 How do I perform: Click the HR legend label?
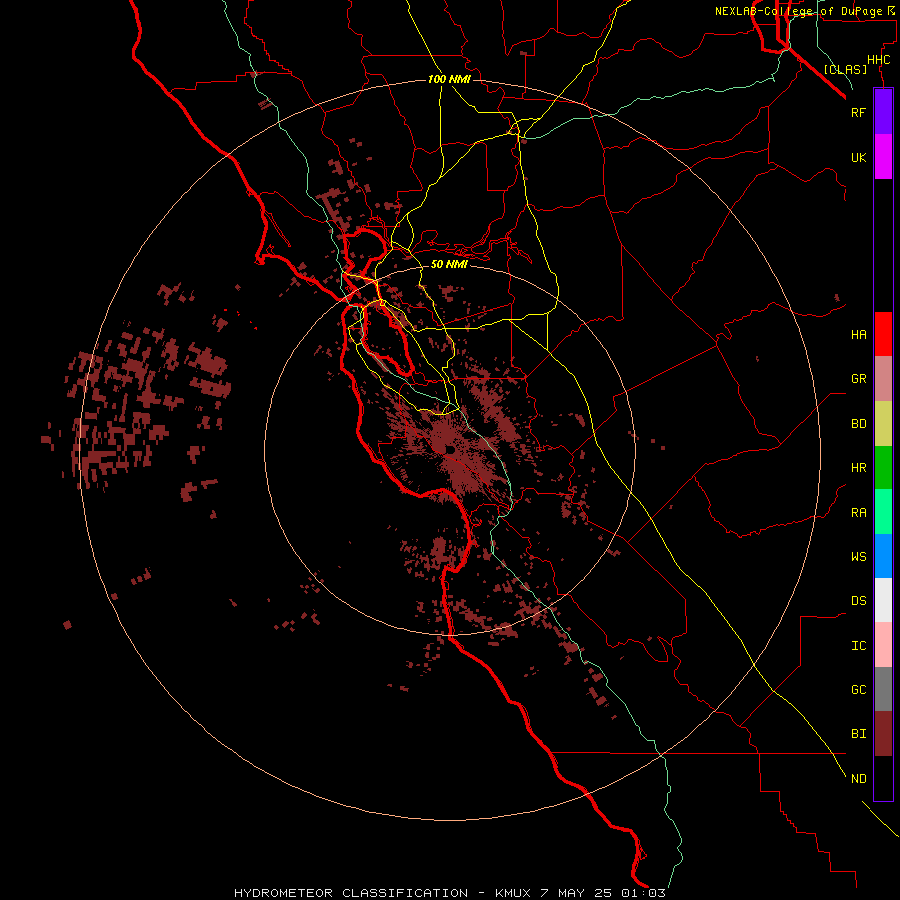pyautogui.click(x=858, y=468)
